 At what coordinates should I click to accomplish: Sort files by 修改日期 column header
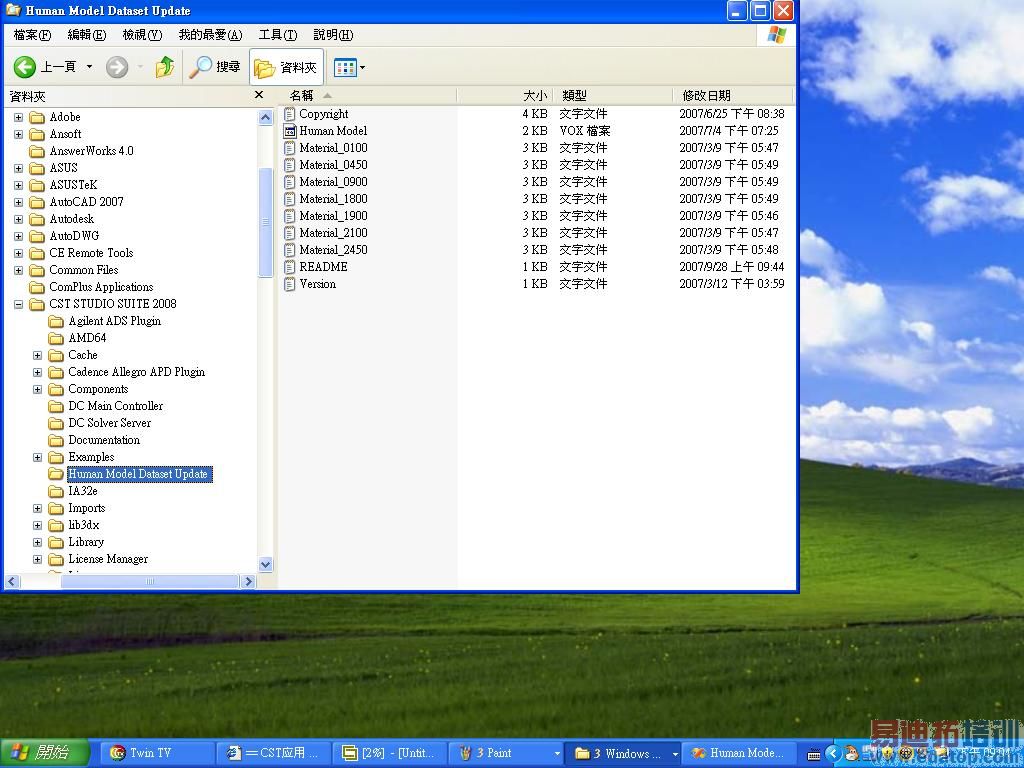(732, 95)
